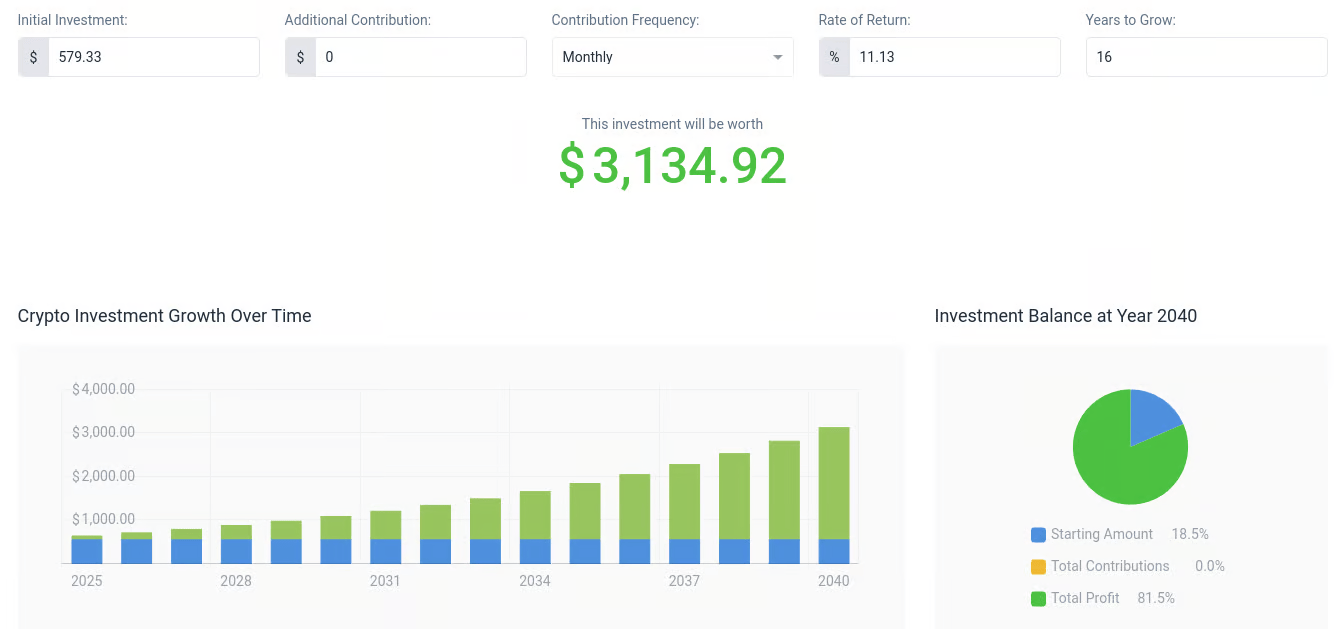The image size is (1336, 629).
Task: Click the Crypto Investment Growth Over Time heading
Action: 164,316
